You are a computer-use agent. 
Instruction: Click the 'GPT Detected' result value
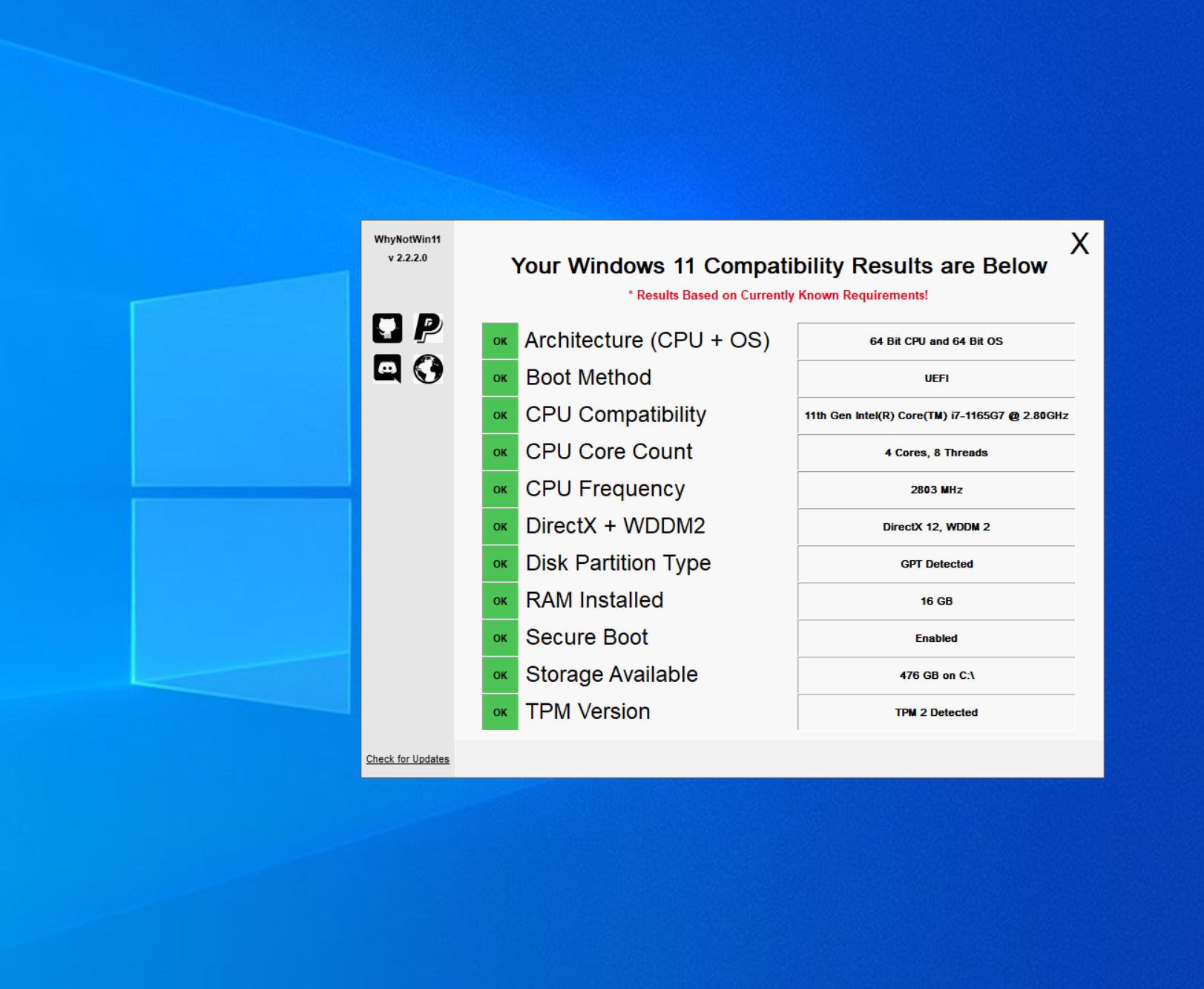click(936, 564)
